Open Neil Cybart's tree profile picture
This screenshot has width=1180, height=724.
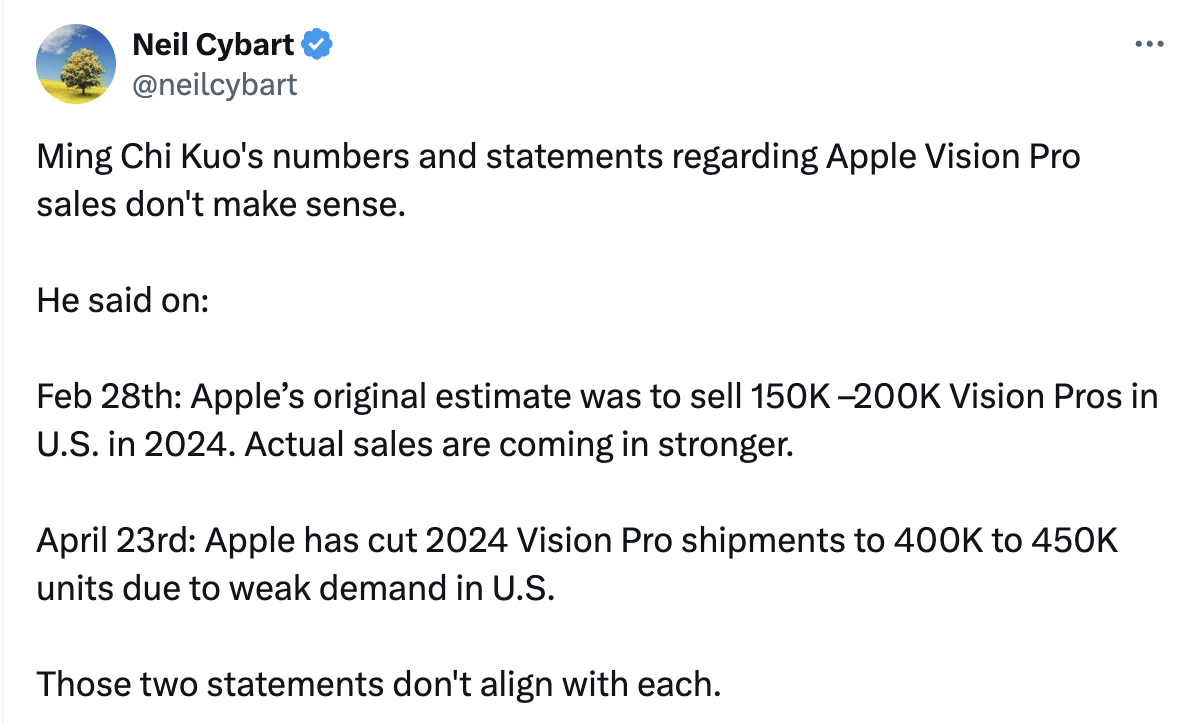[76, 64]
